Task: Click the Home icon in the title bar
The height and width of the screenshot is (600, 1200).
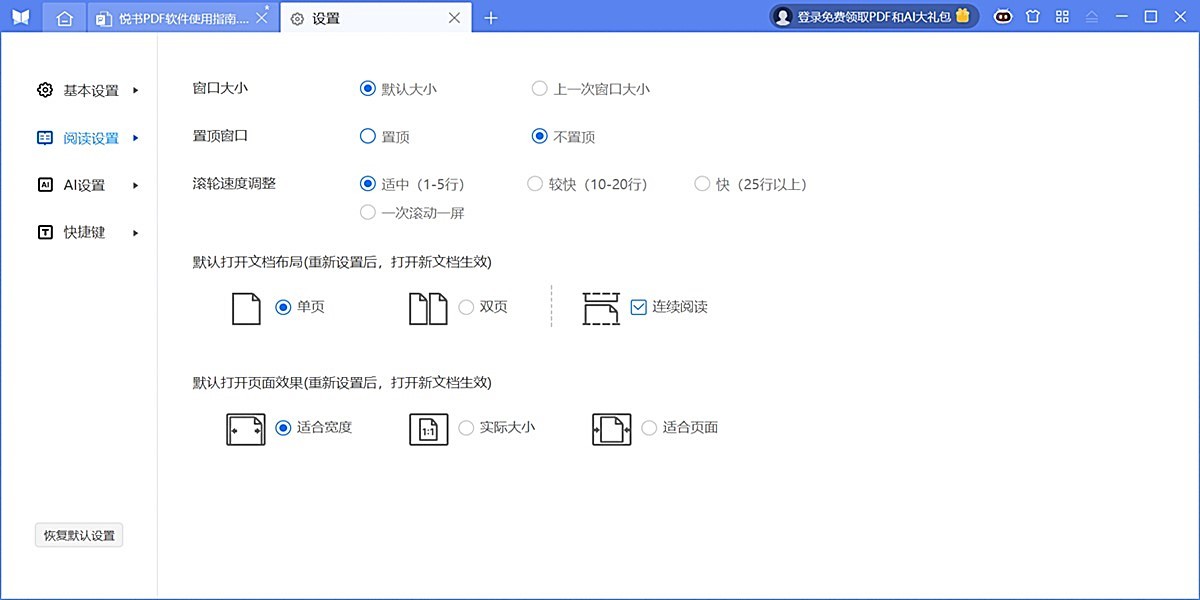Action: [64, 16]
